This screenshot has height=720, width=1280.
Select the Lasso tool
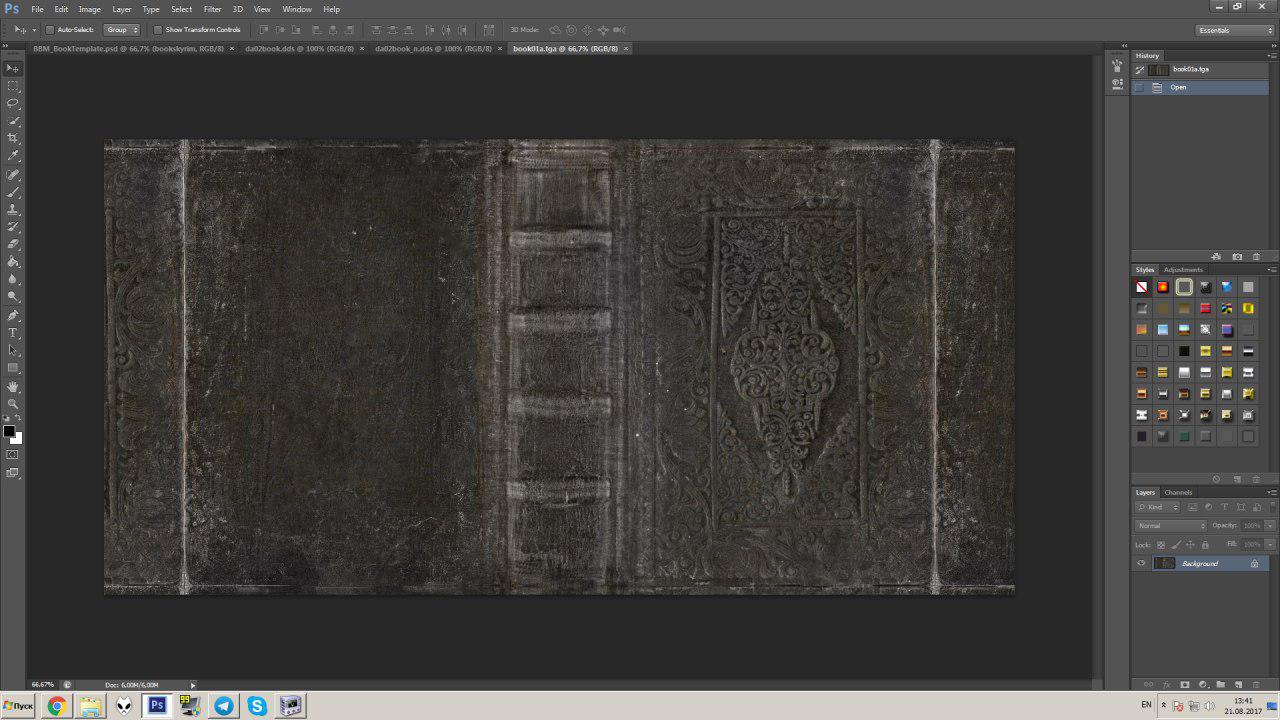(13, 103)
